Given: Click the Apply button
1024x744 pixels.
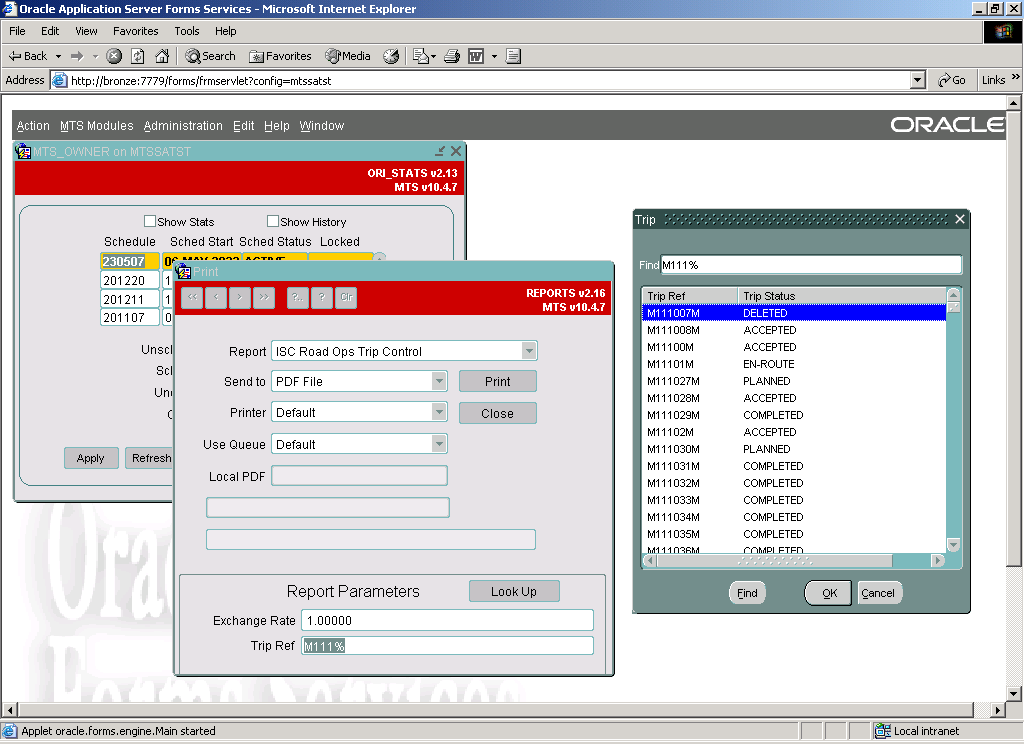Looking at the screenshot, I should [91, 458].
